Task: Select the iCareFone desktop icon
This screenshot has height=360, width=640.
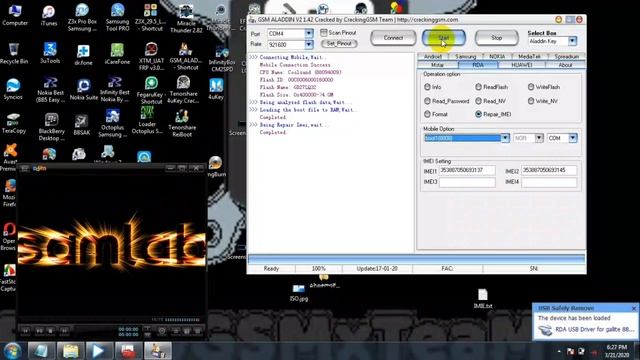Action: pyautogui.click(x=117, y=54)
